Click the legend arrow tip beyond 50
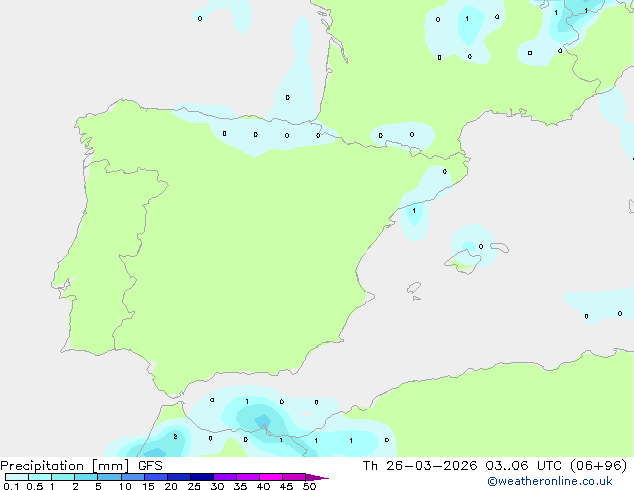 tap(317, 477)
